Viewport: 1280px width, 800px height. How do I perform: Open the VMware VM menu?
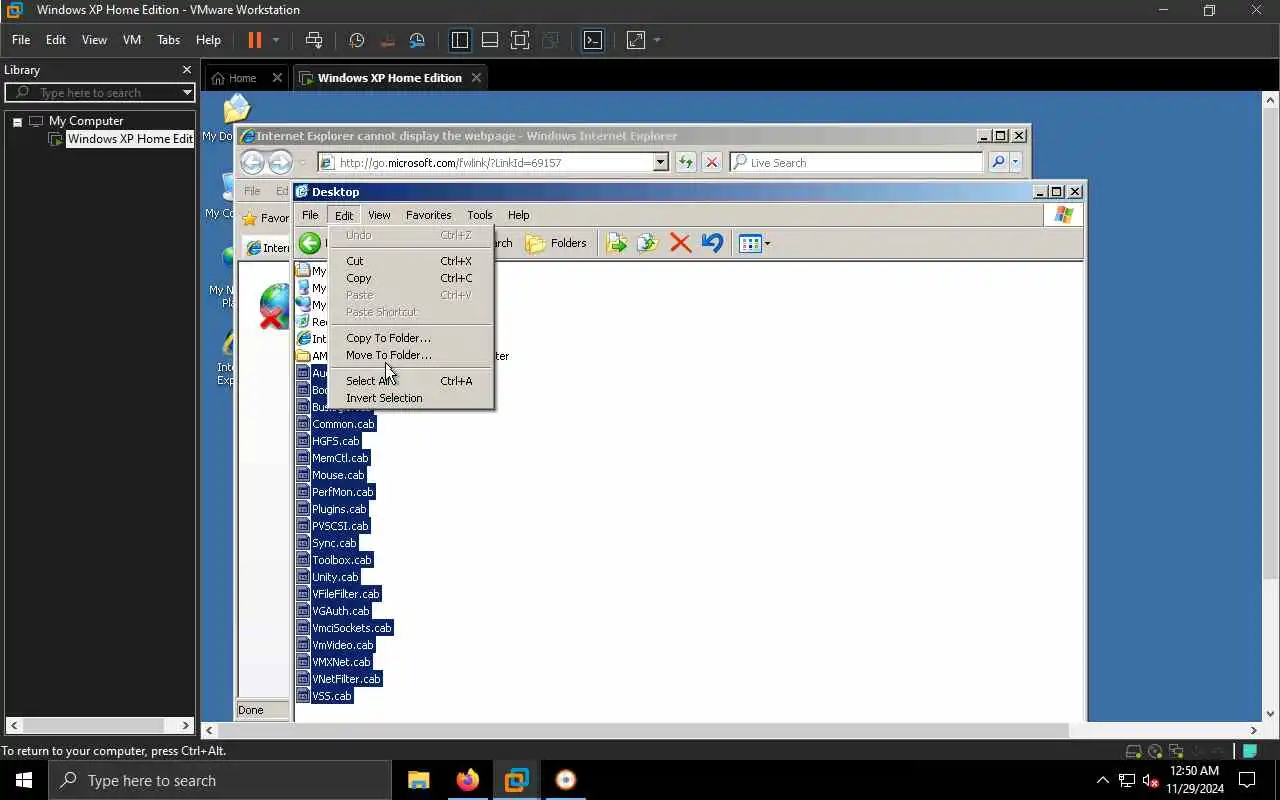pyautogui.click(x=132, y=40)
